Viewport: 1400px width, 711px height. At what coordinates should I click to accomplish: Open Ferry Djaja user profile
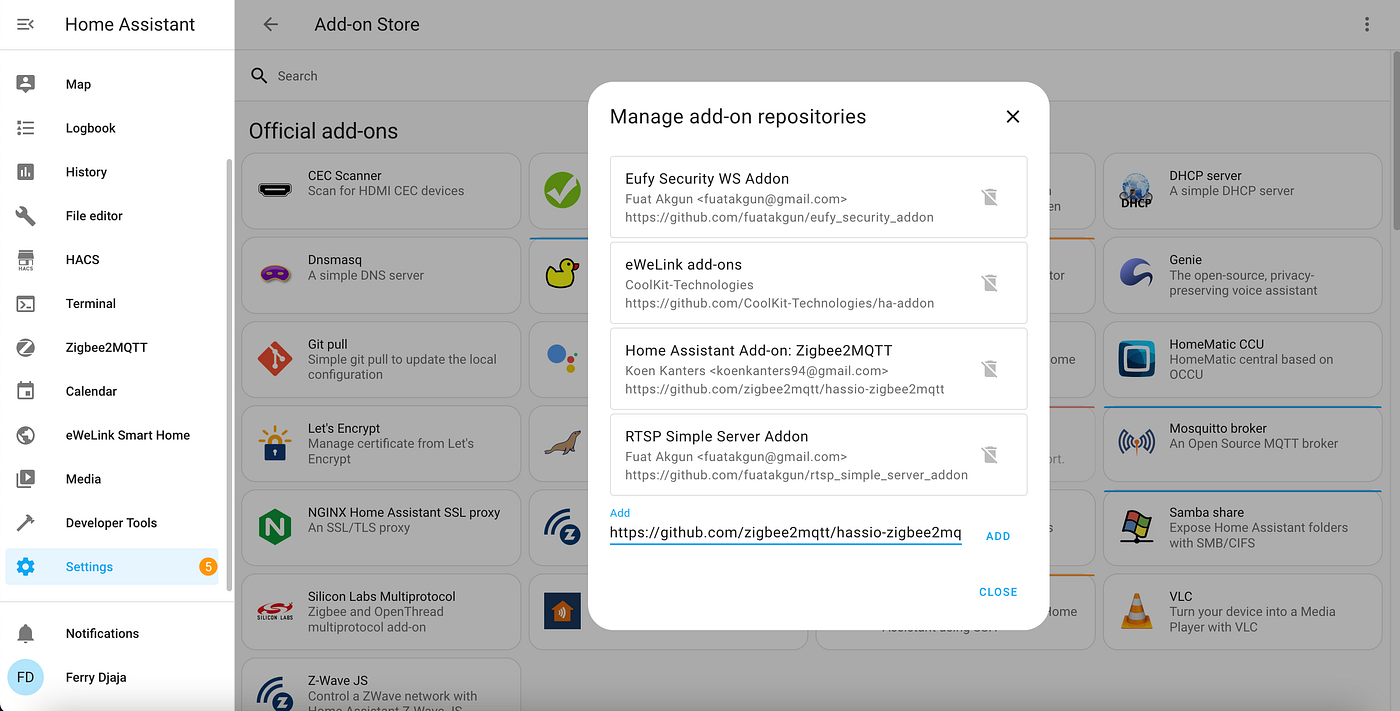click(112, 678)
